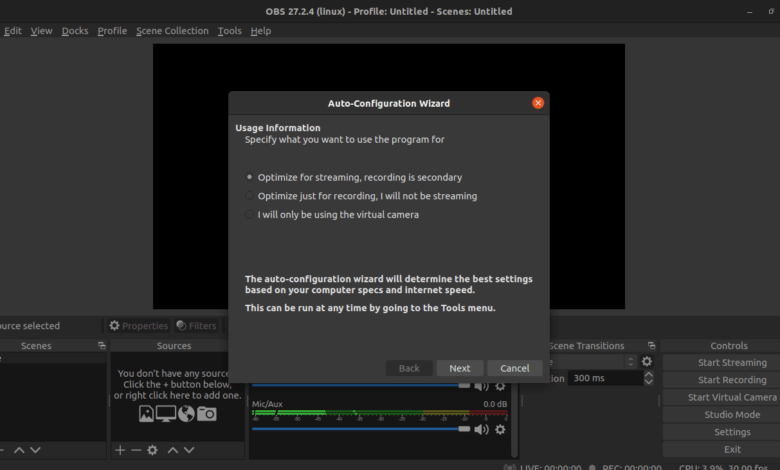Cancel the Auto-Configuration Wizard
The image size is (780, 470).
[x=514, y=368]
